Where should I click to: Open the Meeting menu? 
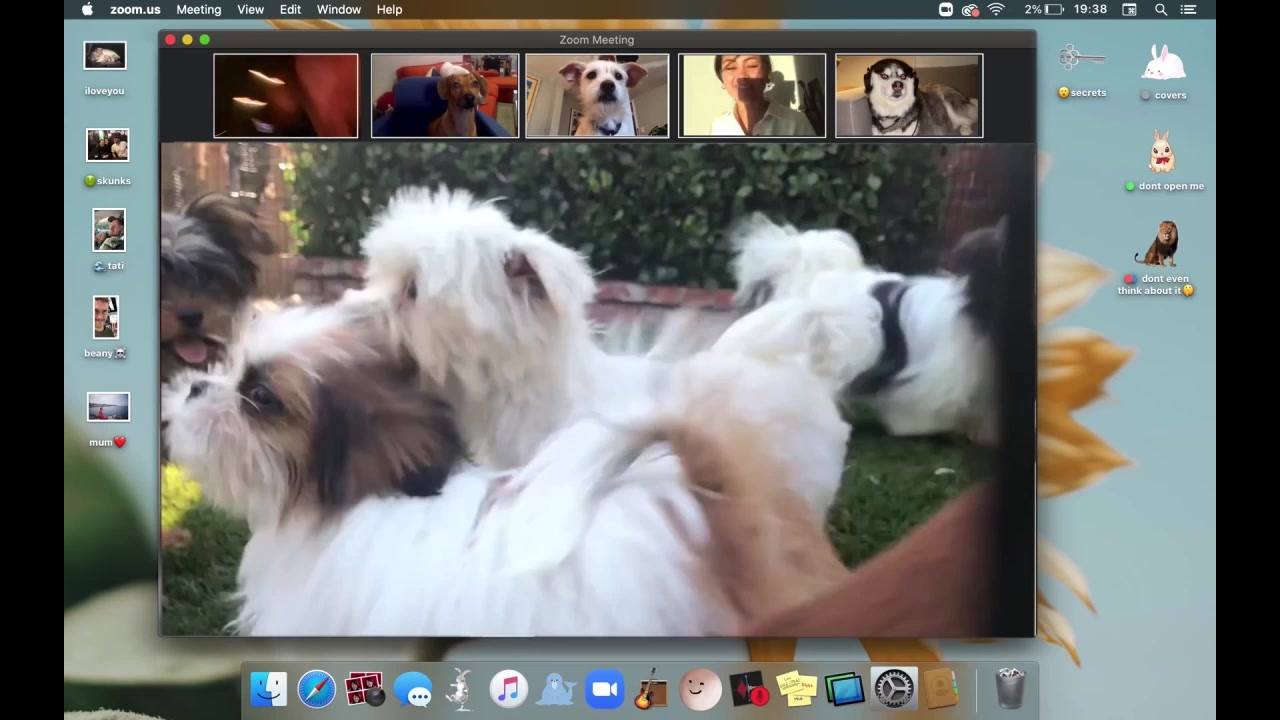[x=199, y=9]
